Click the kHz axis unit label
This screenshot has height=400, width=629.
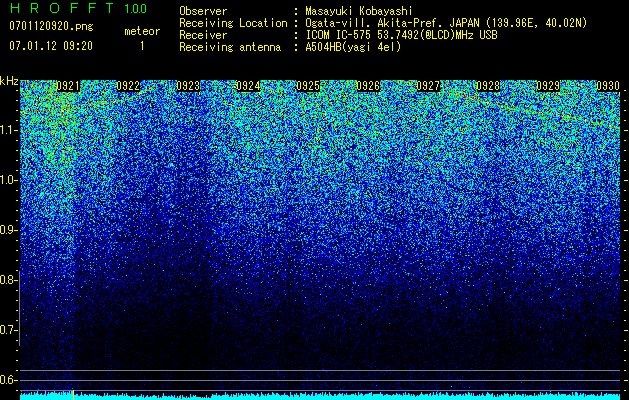point(9,81)
